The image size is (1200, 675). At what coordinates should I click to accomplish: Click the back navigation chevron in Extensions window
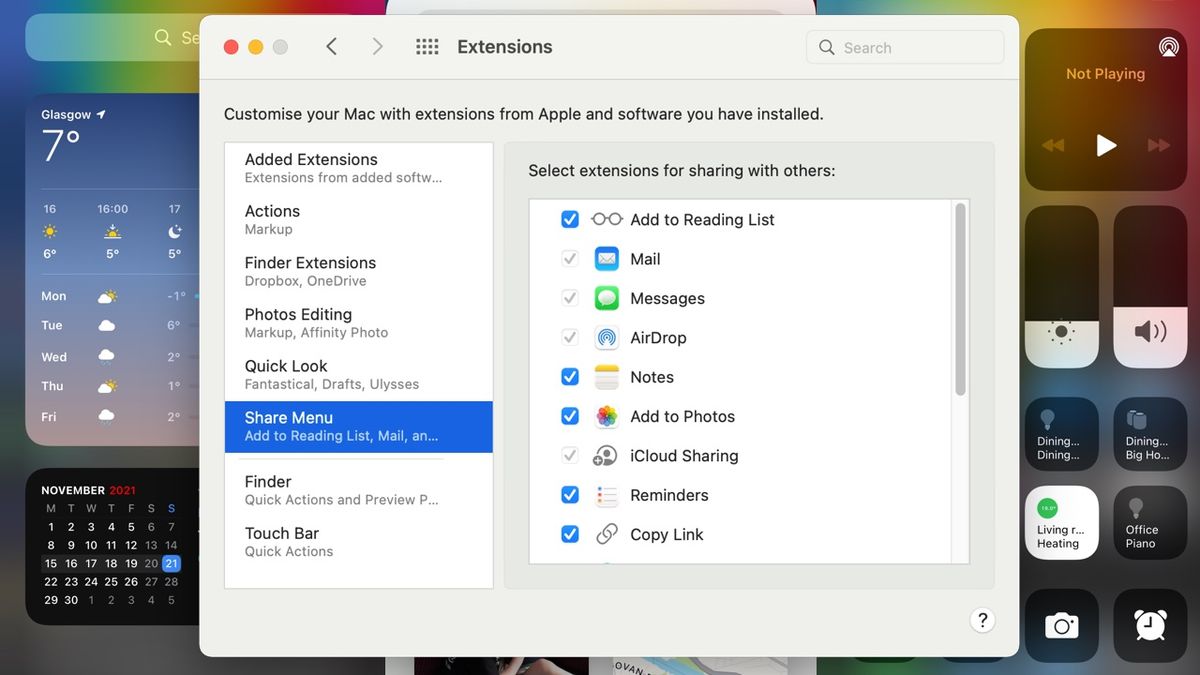click(x=331, y=46)
